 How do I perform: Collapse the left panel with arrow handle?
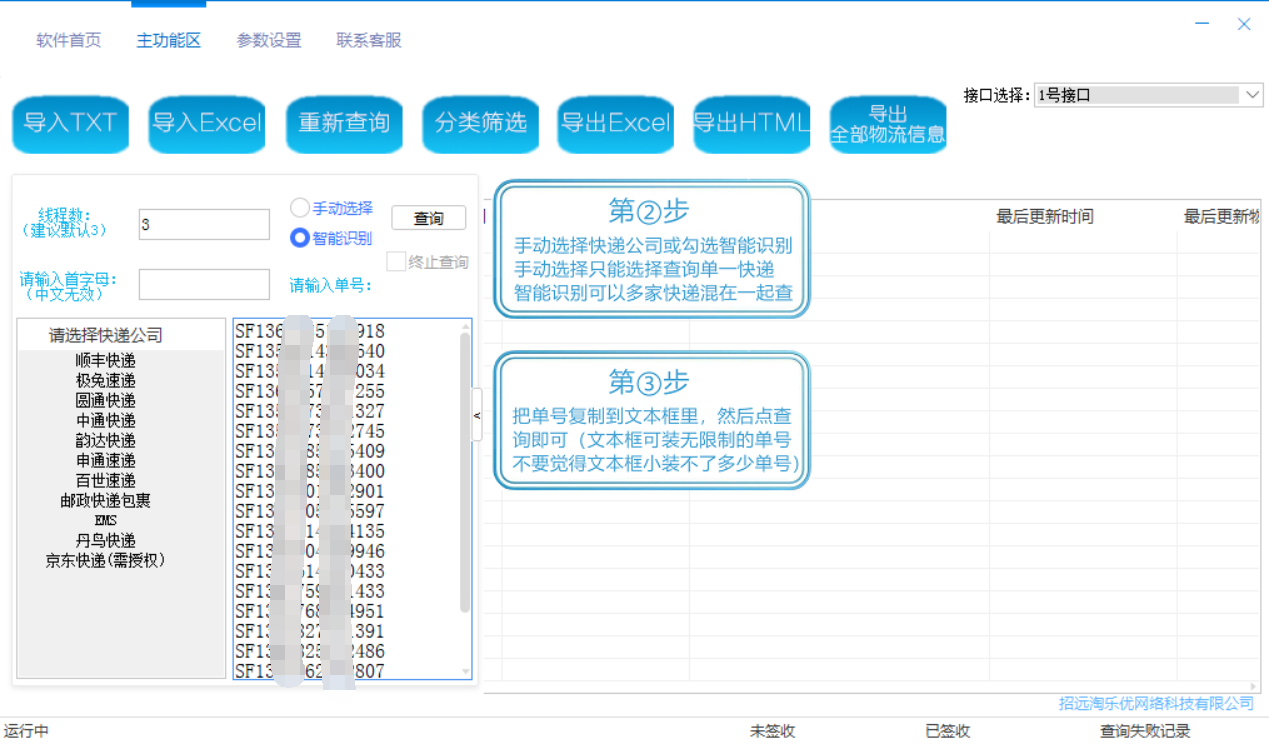pos(477,415)
